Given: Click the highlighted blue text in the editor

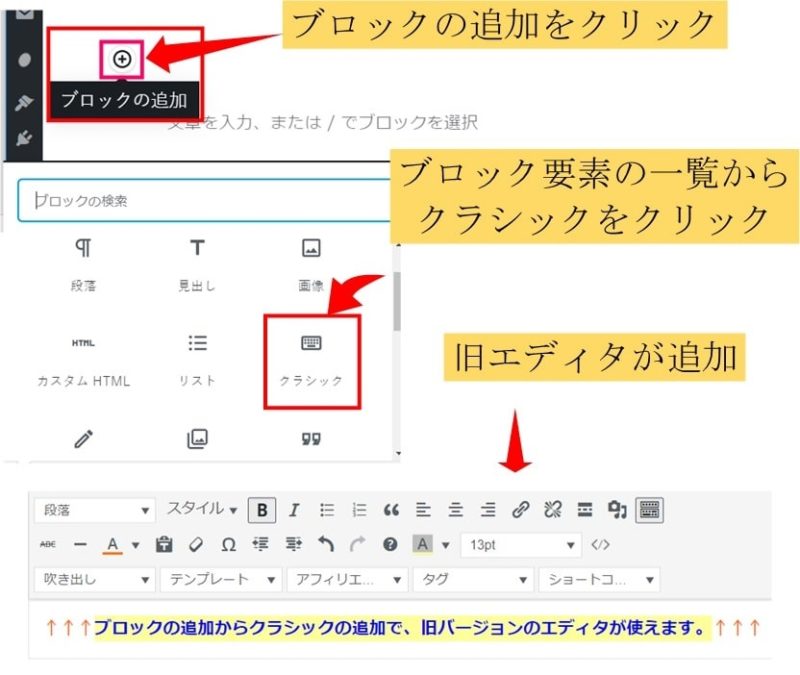Looking at the screenshot, I should (x=401, y=627).
